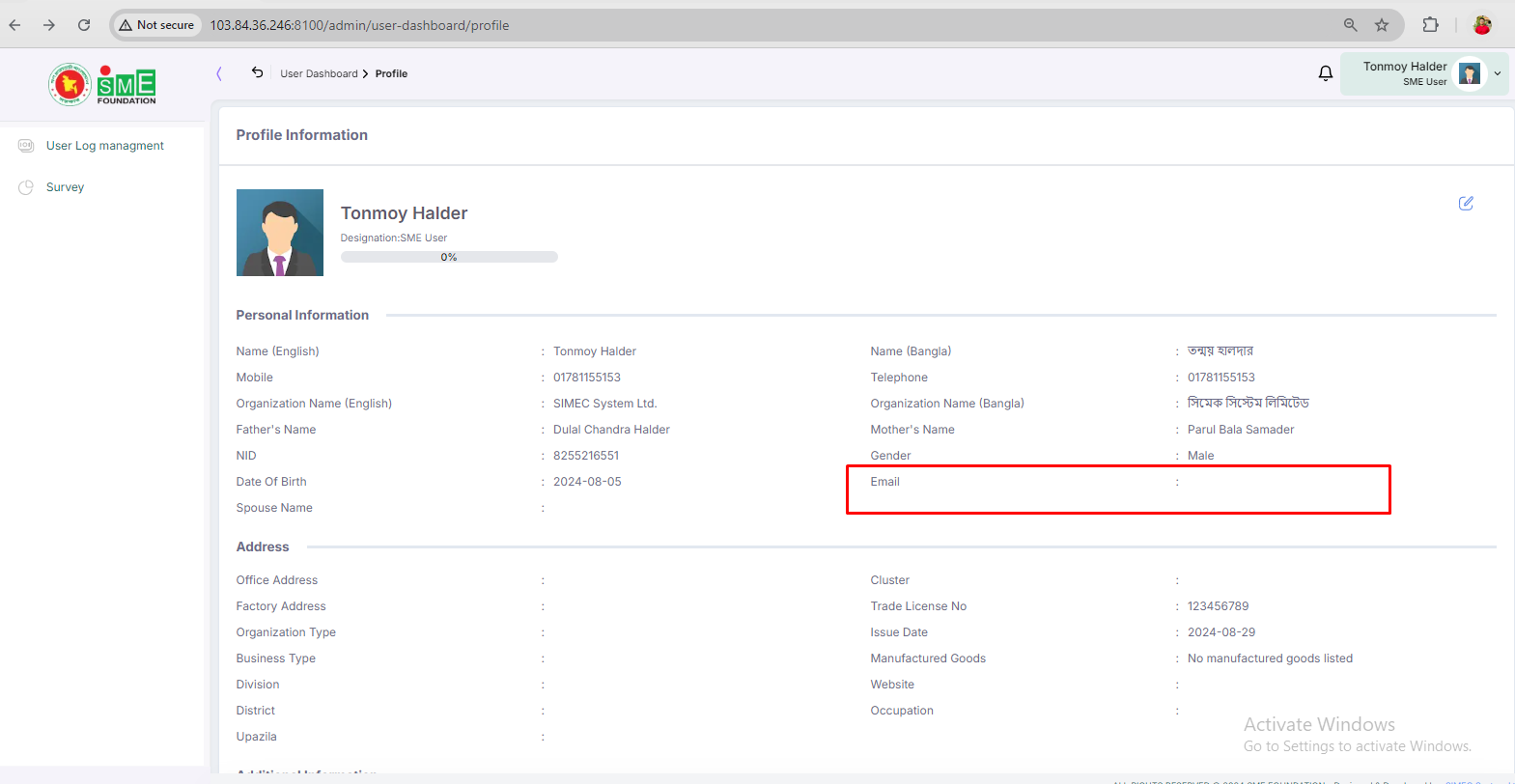Click the Profile breadcrumb item
The width and height of the screenshot is (1515, 784).
[391, 73]
